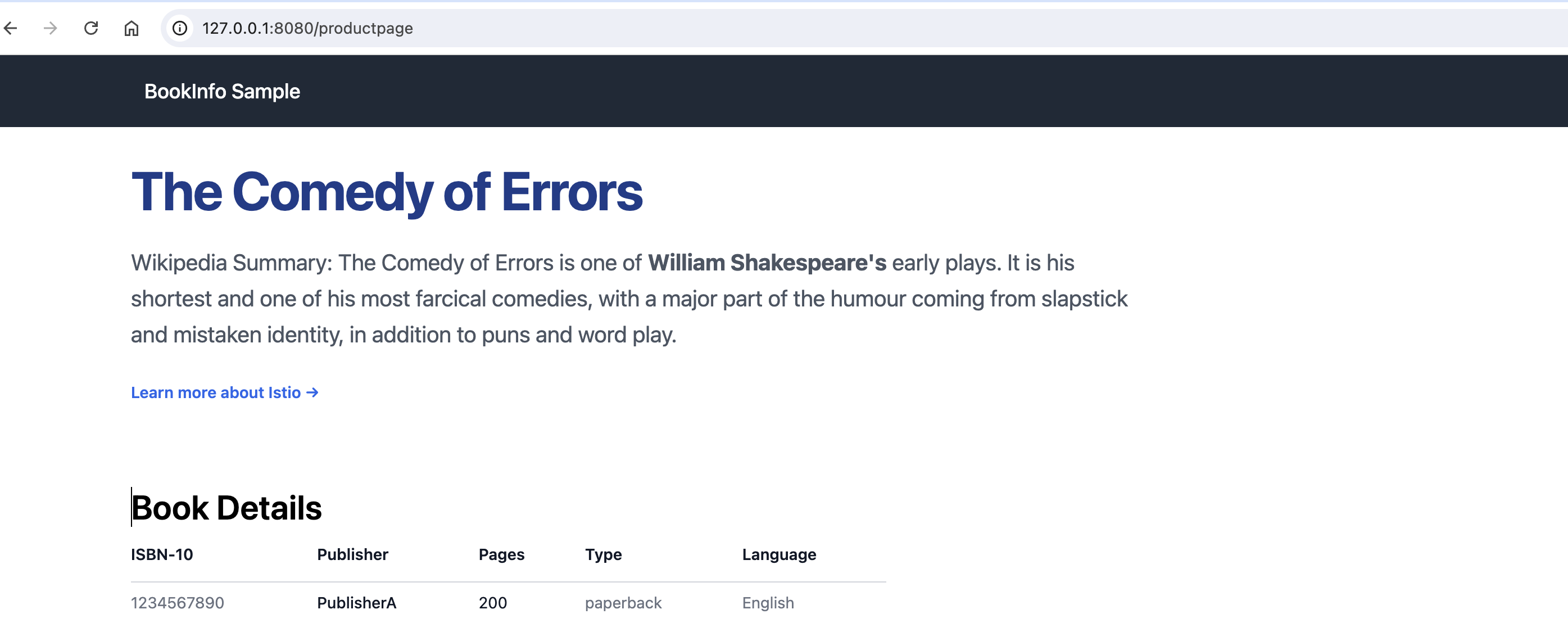1568x632 pixels.
Task: Click the browser forward arrow
Action: pos(51,28)
